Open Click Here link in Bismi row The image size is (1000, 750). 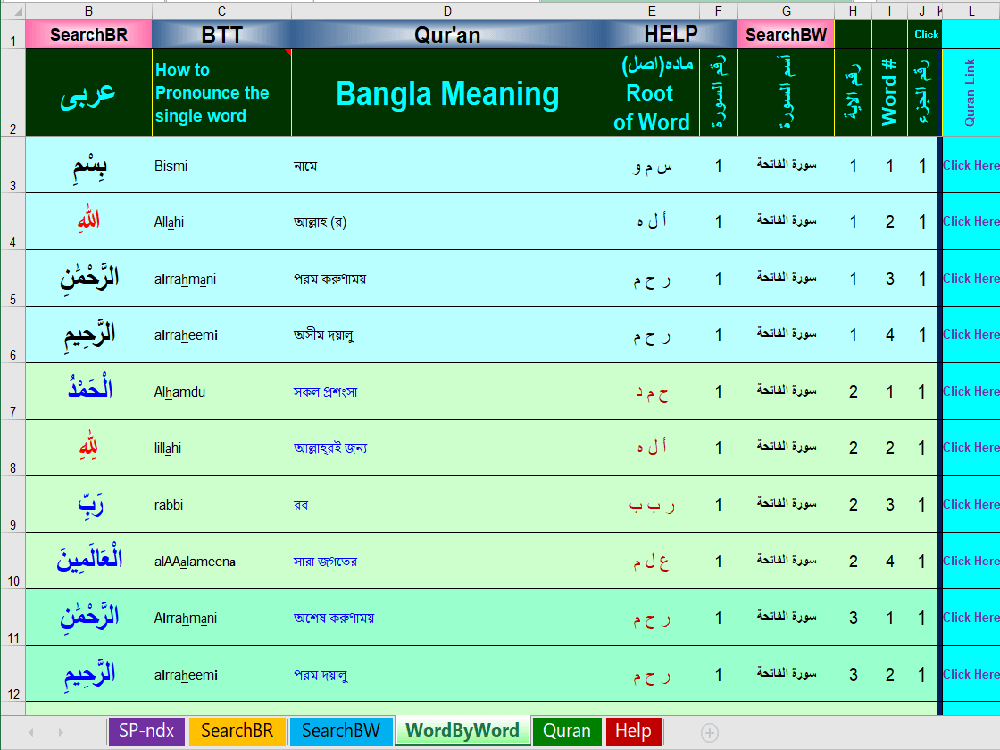[971, 165]
